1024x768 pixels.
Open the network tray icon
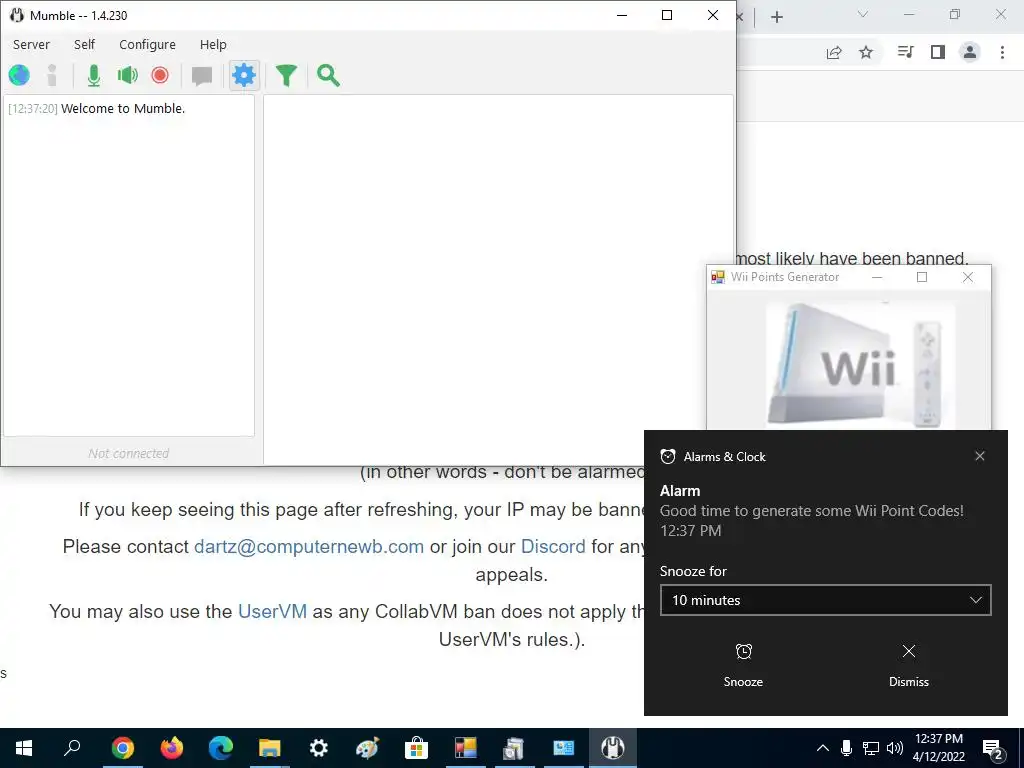pyautogui.click(x=871, y=748)
